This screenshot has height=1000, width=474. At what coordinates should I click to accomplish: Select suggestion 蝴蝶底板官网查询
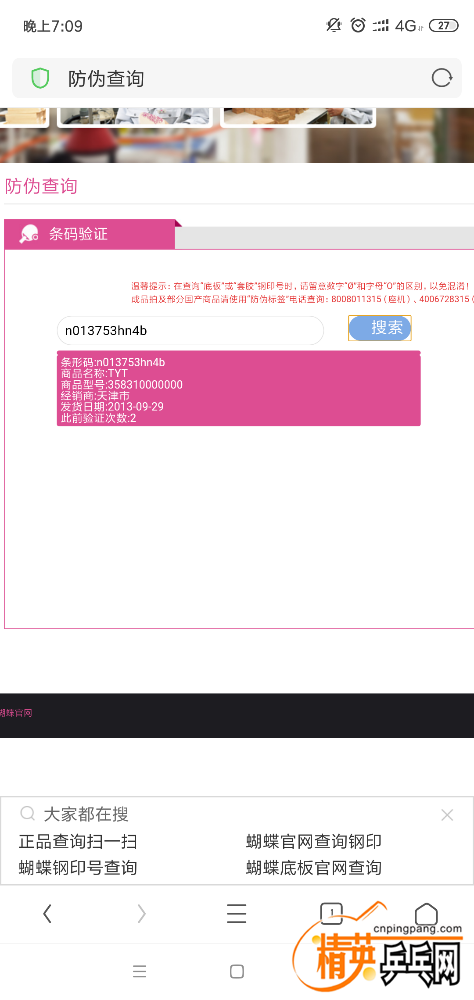click(x=314, y=867)
